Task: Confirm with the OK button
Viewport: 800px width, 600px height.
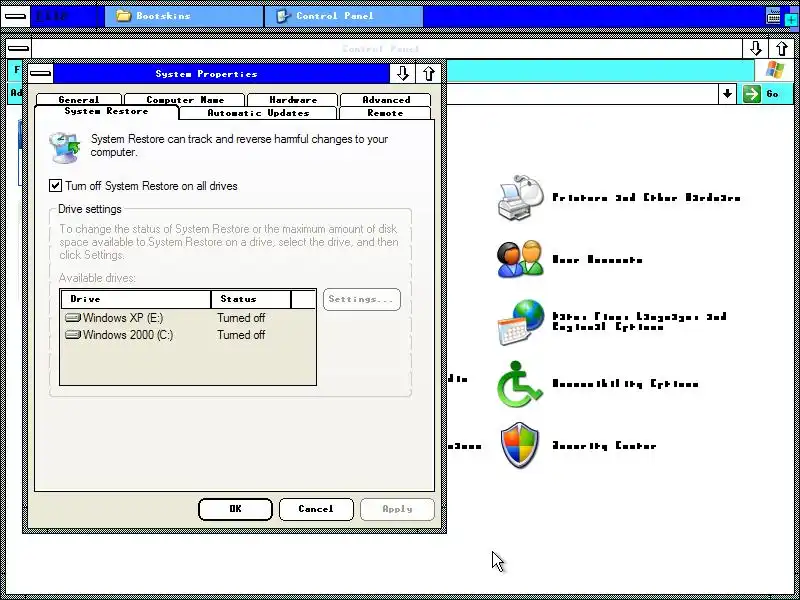Action: click(235, 509)
